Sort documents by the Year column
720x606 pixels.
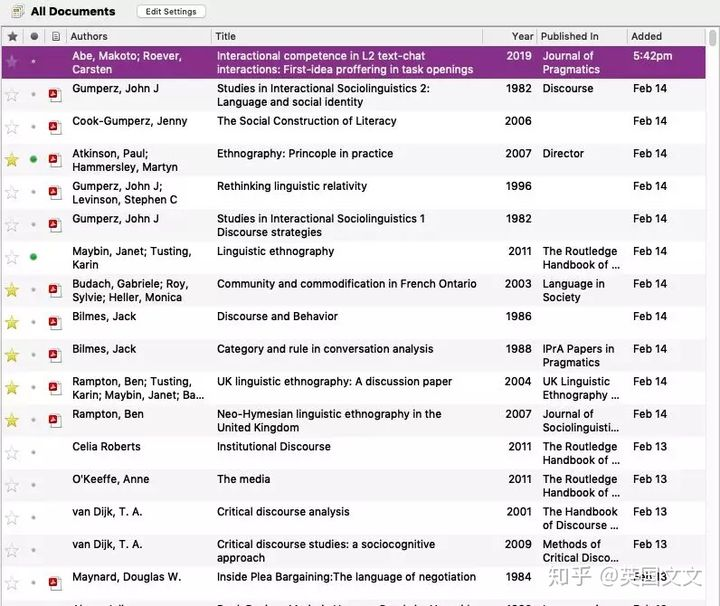click(x=523, y=36)
